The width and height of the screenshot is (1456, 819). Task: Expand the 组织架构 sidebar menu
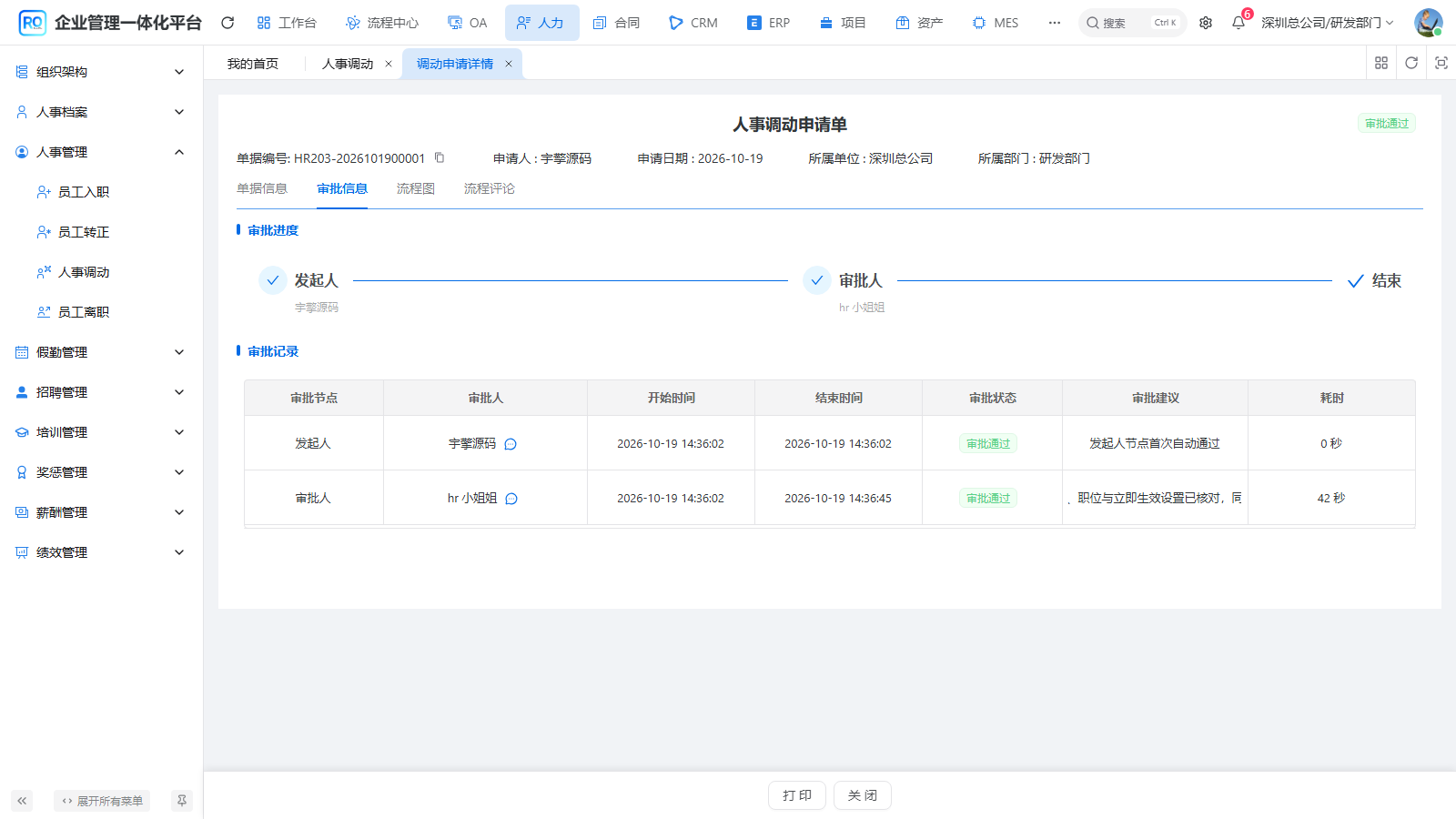[101, 72]
